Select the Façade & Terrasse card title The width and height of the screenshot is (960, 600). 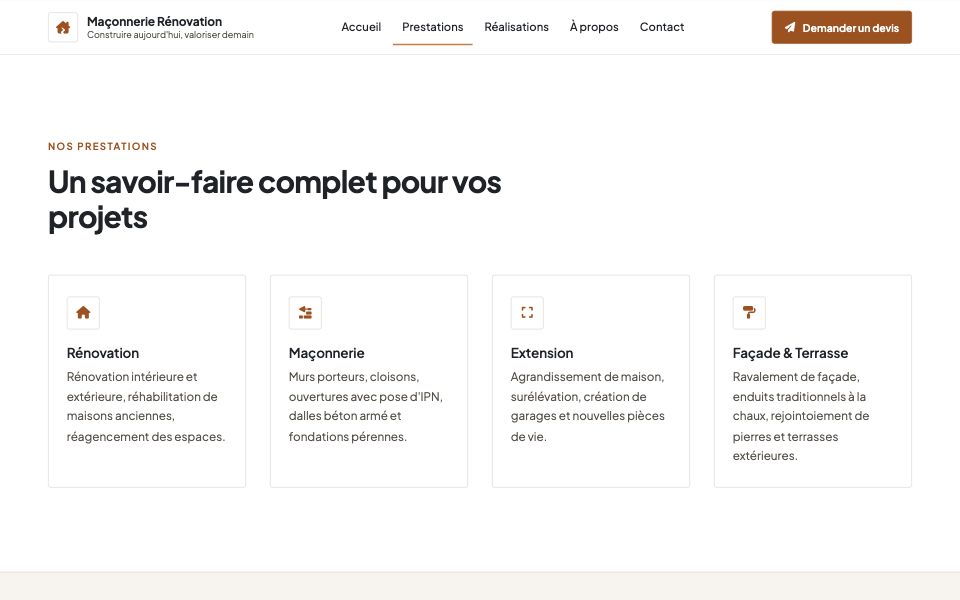pyautogui.click(x=790, y=353)
